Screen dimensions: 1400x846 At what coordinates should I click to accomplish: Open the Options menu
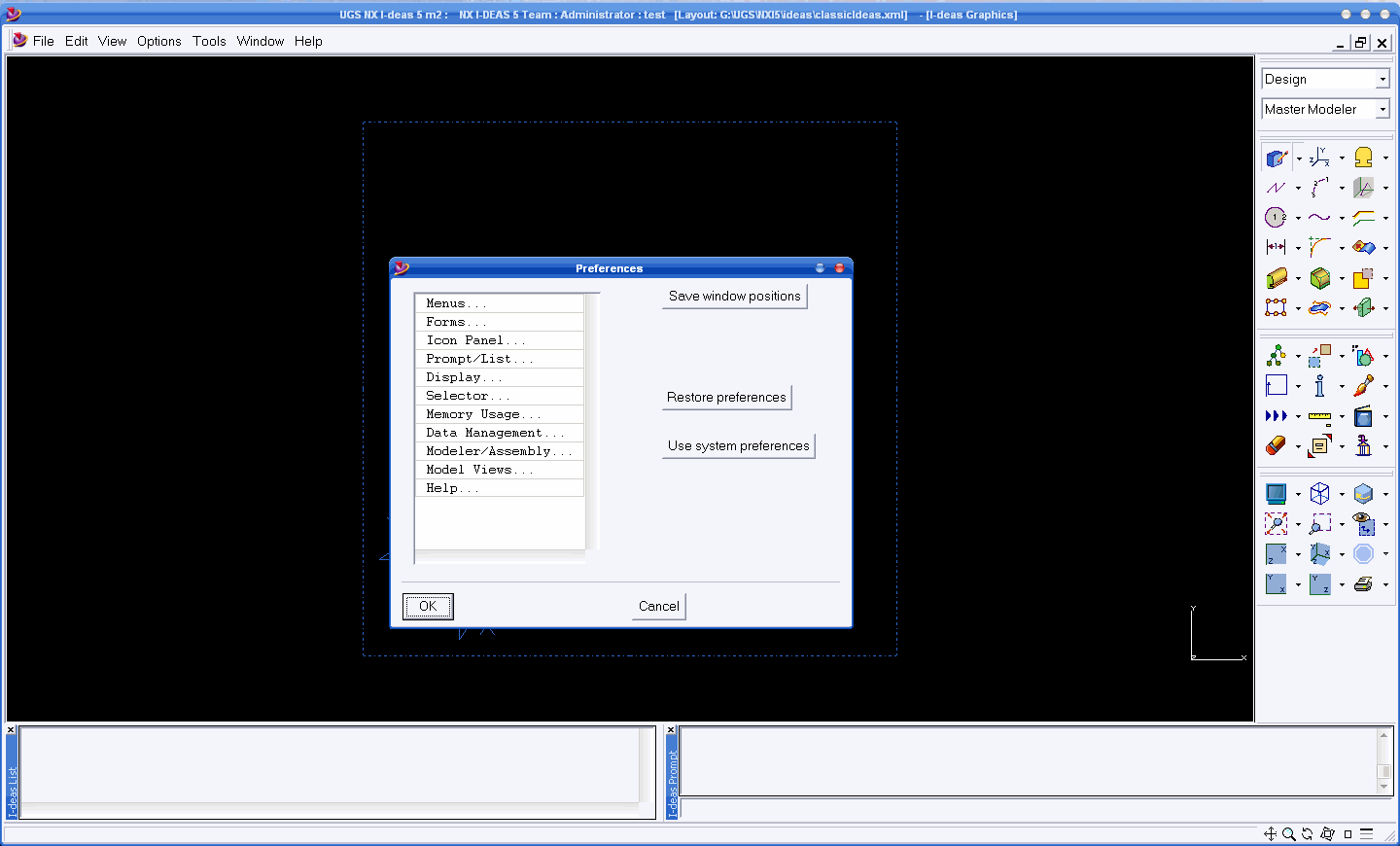point(158,41)
